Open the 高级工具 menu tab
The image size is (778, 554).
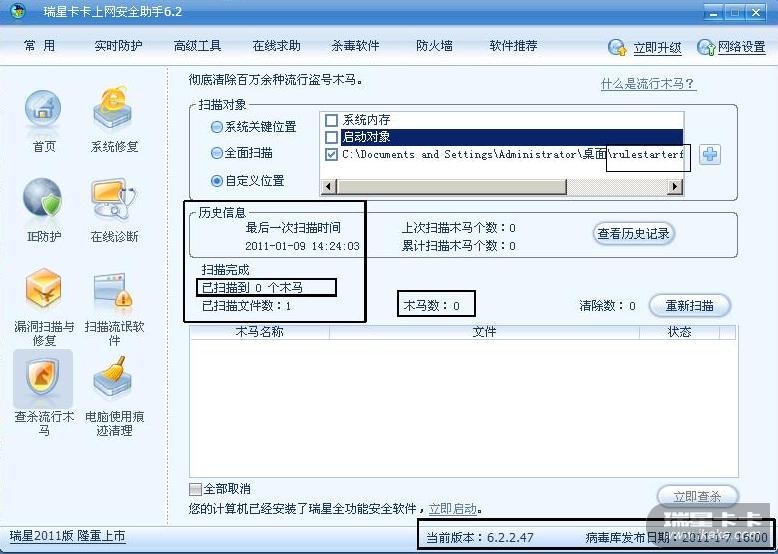197,46
